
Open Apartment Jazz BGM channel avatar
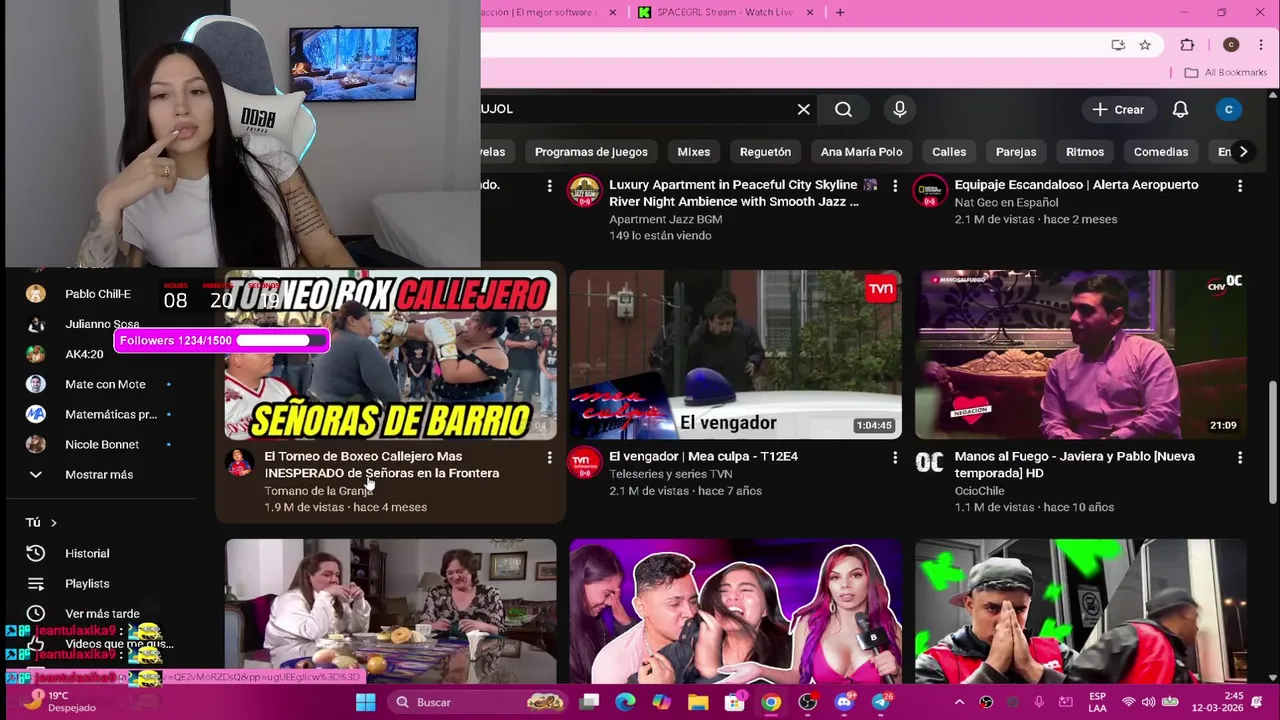coord(585,191)
